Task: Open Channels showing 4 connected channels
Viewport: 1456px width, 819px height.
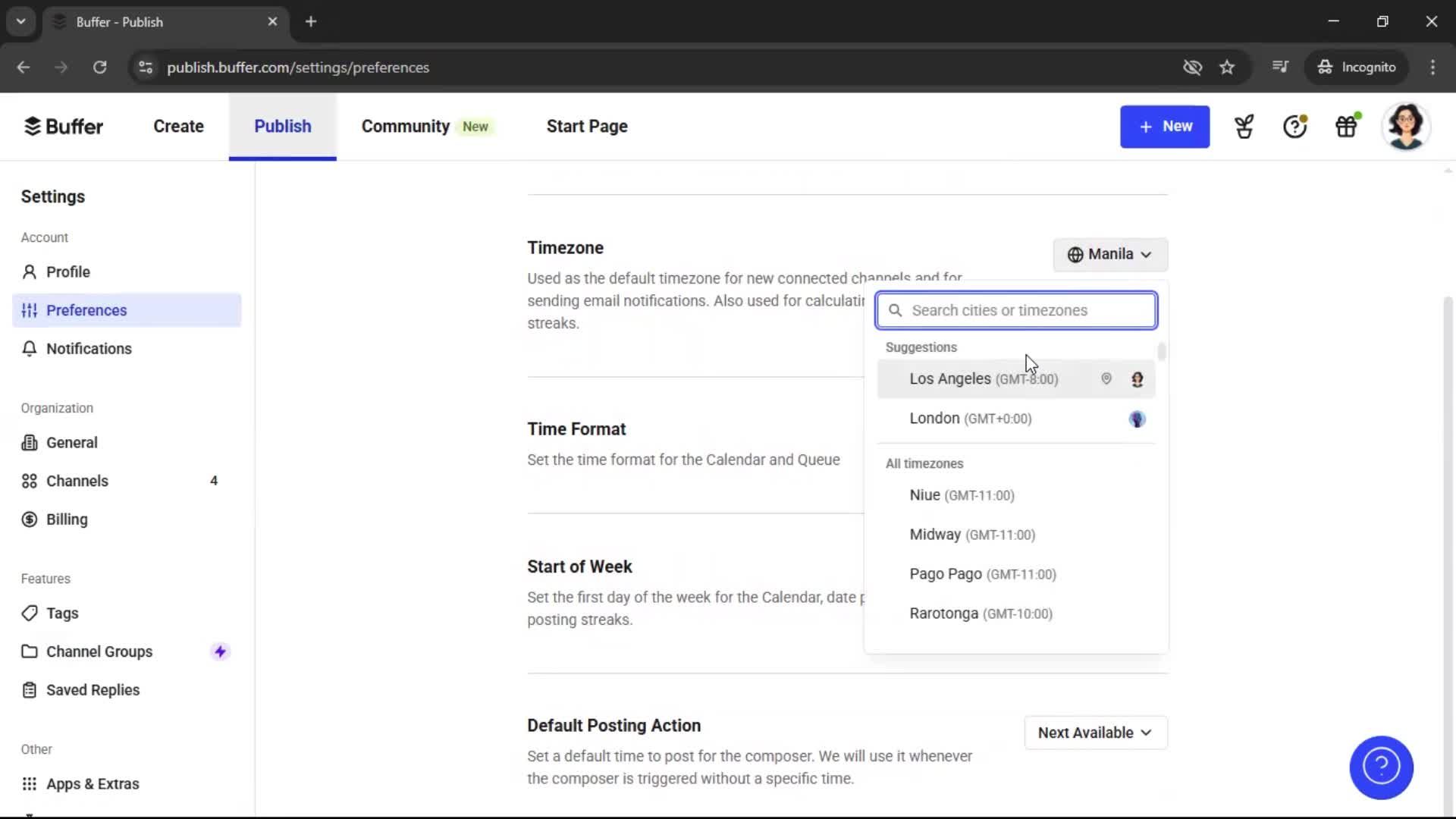Action: (x=77, y=480)
